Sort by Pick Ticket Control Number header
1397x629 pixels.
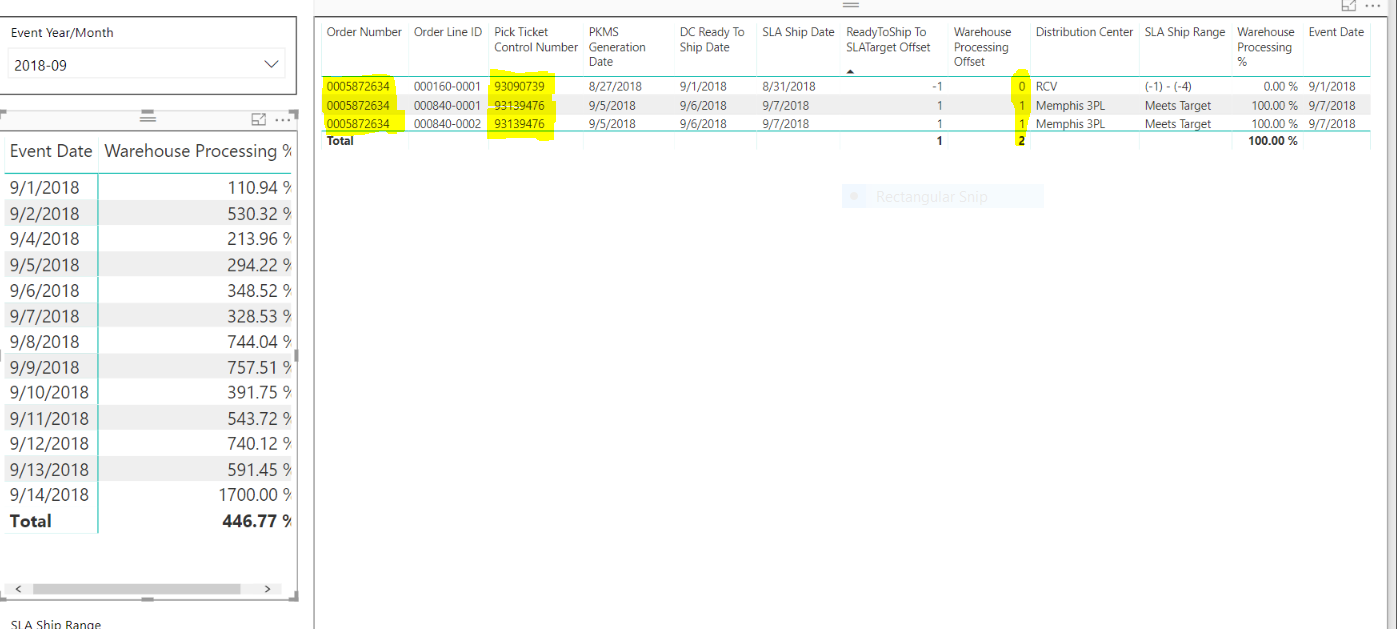(536, 40)
